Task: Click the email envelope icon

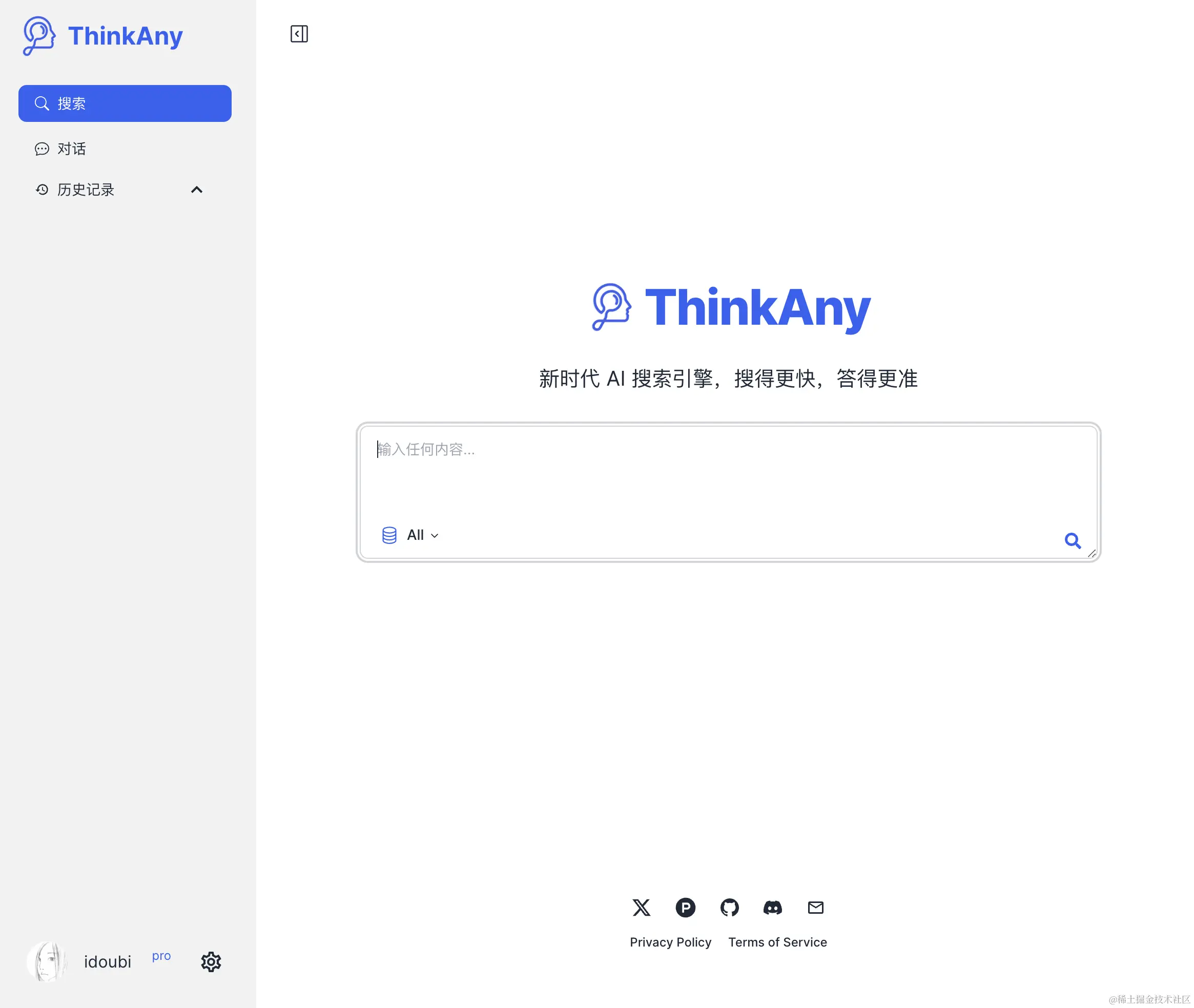Action: pyautogui.click(x=816, y=908)
